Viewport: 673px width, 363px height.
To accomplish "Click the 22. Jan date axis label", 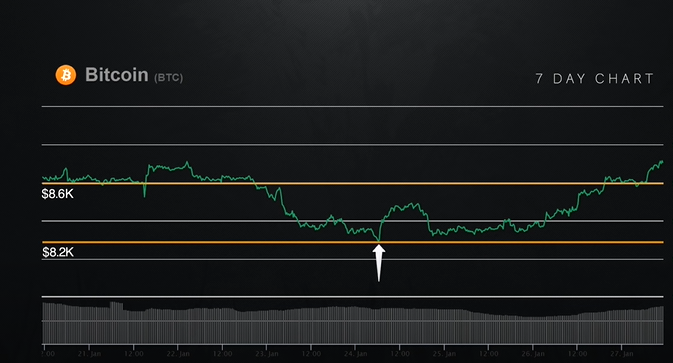I will (x=178, y=354).
